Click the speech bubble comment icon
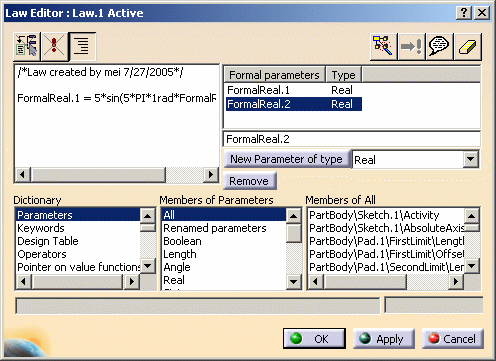This screenshot has height=361, width=496. pyautogui.click(x=439, y=46)
